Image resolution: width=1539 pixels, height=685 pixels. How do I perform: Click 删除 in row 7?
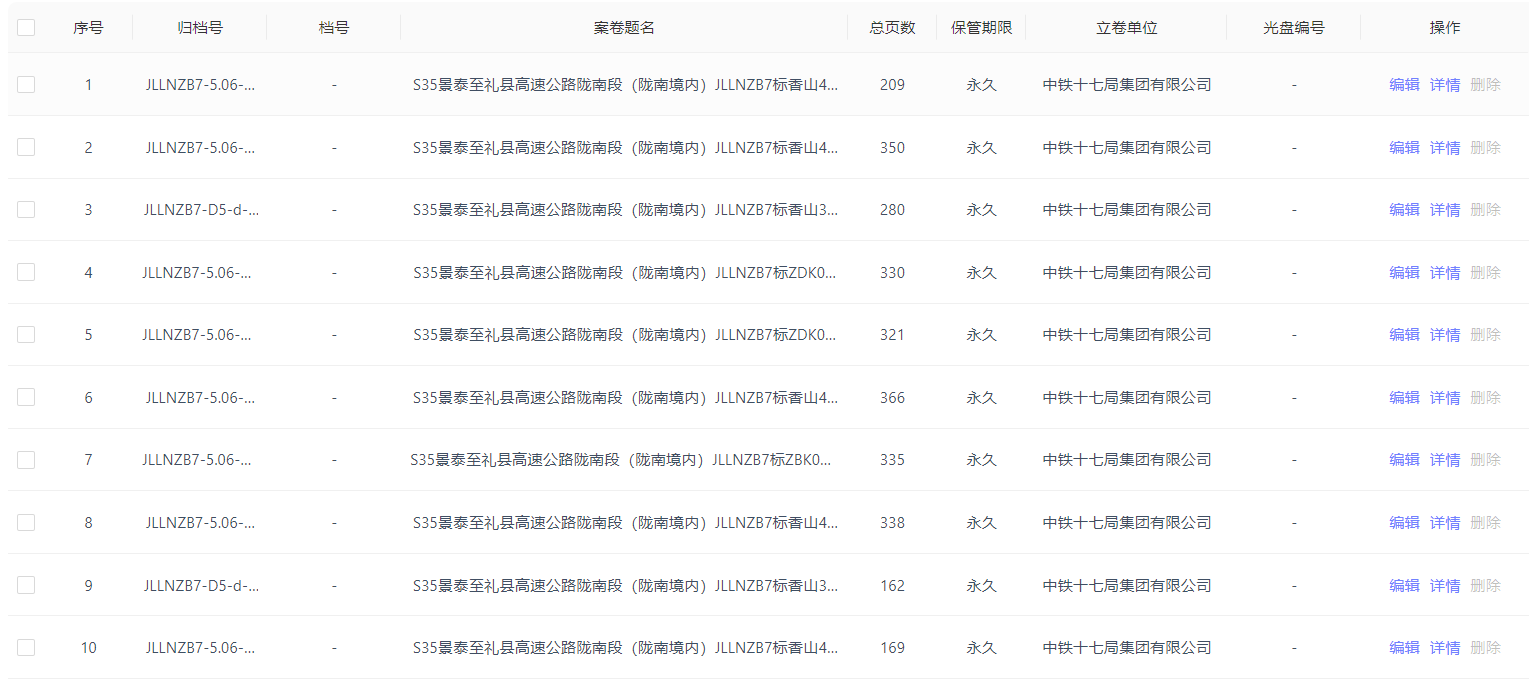(x=1486, y=460)
